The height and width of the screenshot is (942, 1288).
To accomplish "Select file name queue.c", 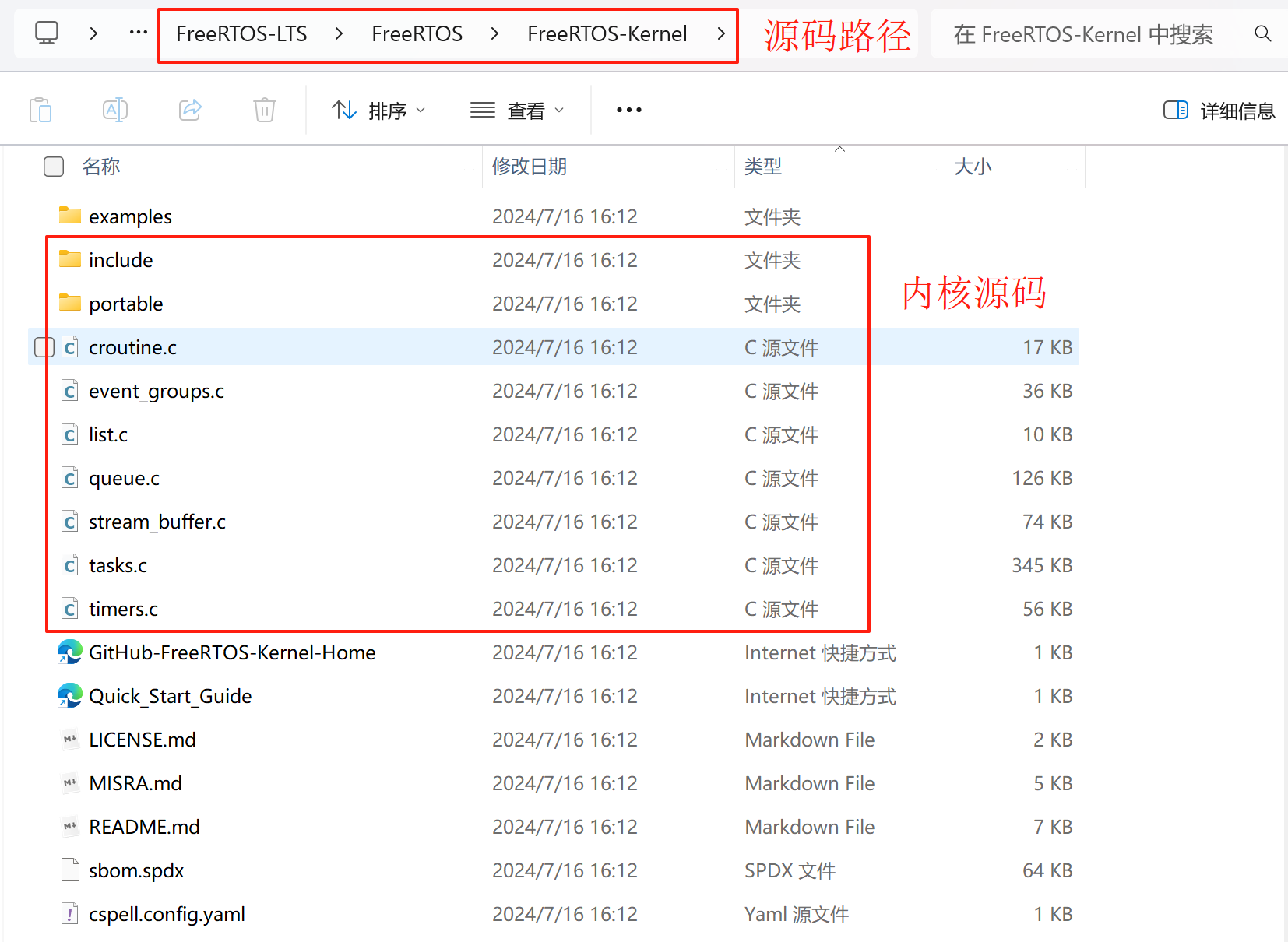I will click(124, 478).
